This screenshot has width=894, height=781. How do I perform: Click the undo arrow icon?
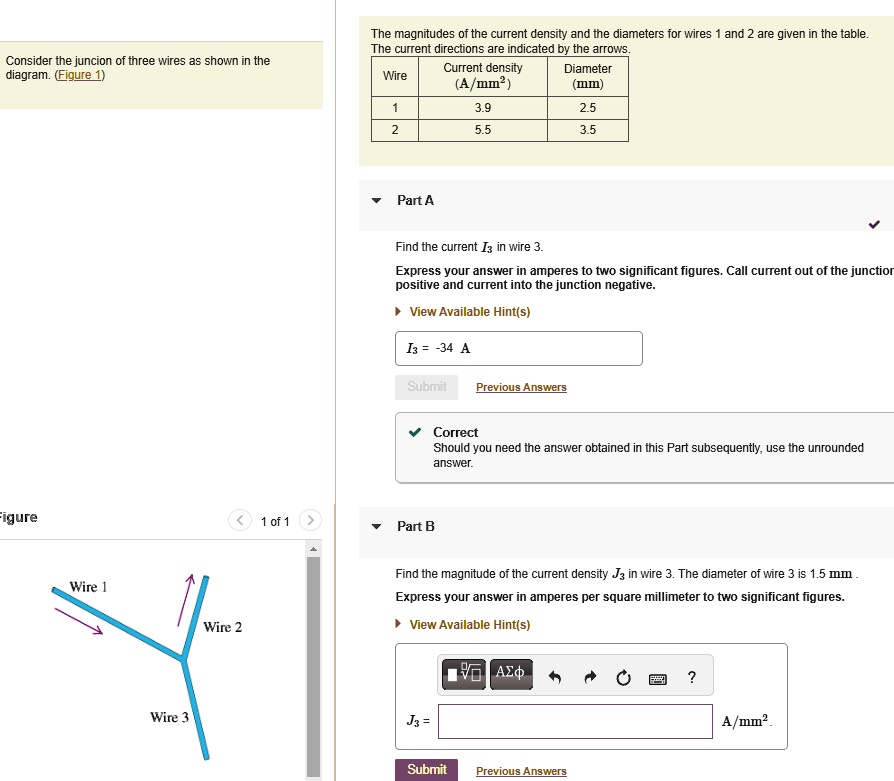click(556, 678)
